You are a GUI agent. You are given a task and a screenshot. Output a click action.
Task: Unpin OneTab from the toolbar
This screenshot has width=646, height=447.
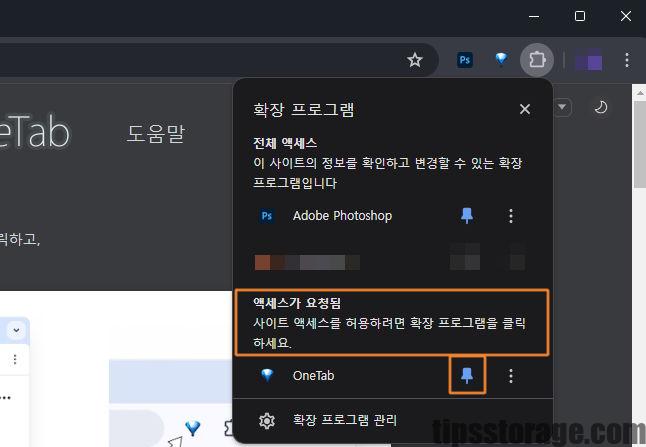pos(467,375)
